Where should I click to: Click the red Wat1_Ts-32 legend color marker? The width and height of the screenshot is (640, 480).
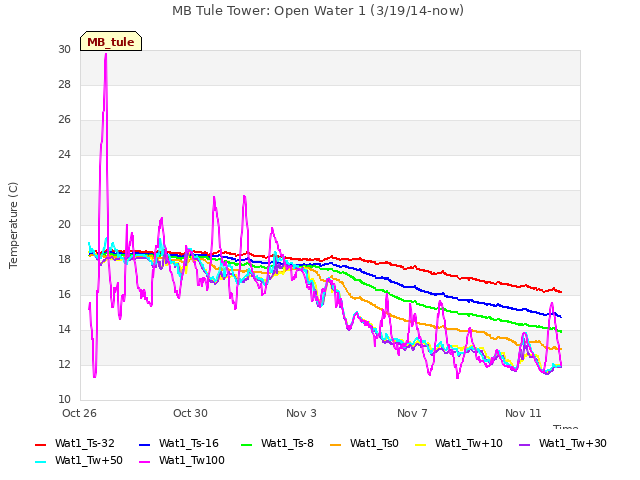[x=40, y=444]
